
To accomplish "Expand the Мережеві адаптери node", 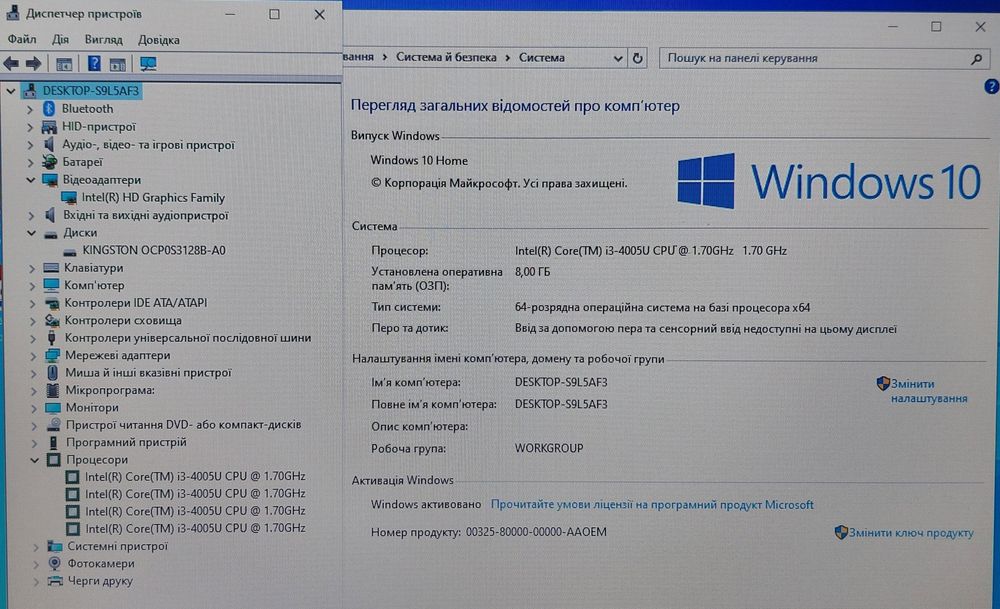I will (x=33, y=356).
